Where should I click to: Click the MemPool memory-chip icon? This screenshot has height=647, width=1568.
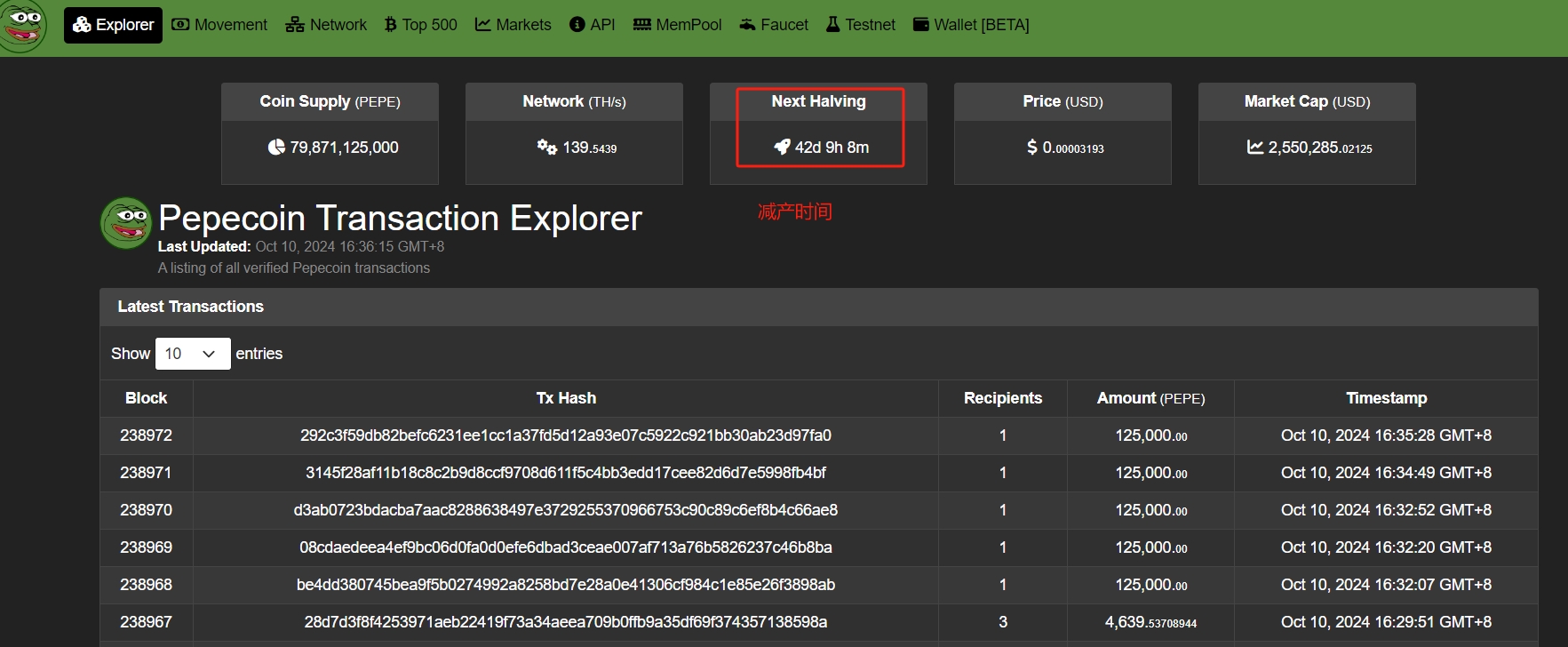click(x=642, y=25)
